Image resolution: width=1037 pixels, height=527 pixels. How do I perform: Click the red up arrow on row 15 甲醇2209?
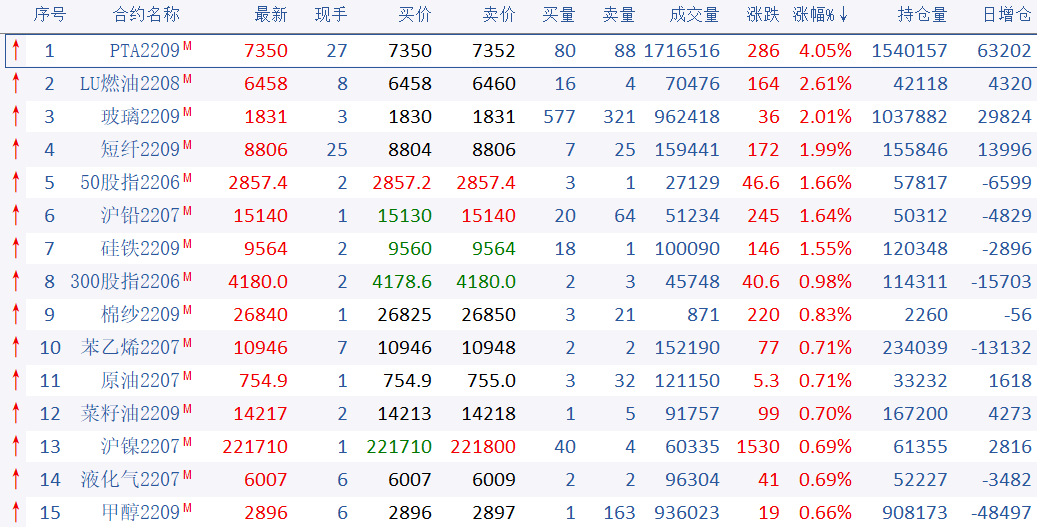(16, 513)
